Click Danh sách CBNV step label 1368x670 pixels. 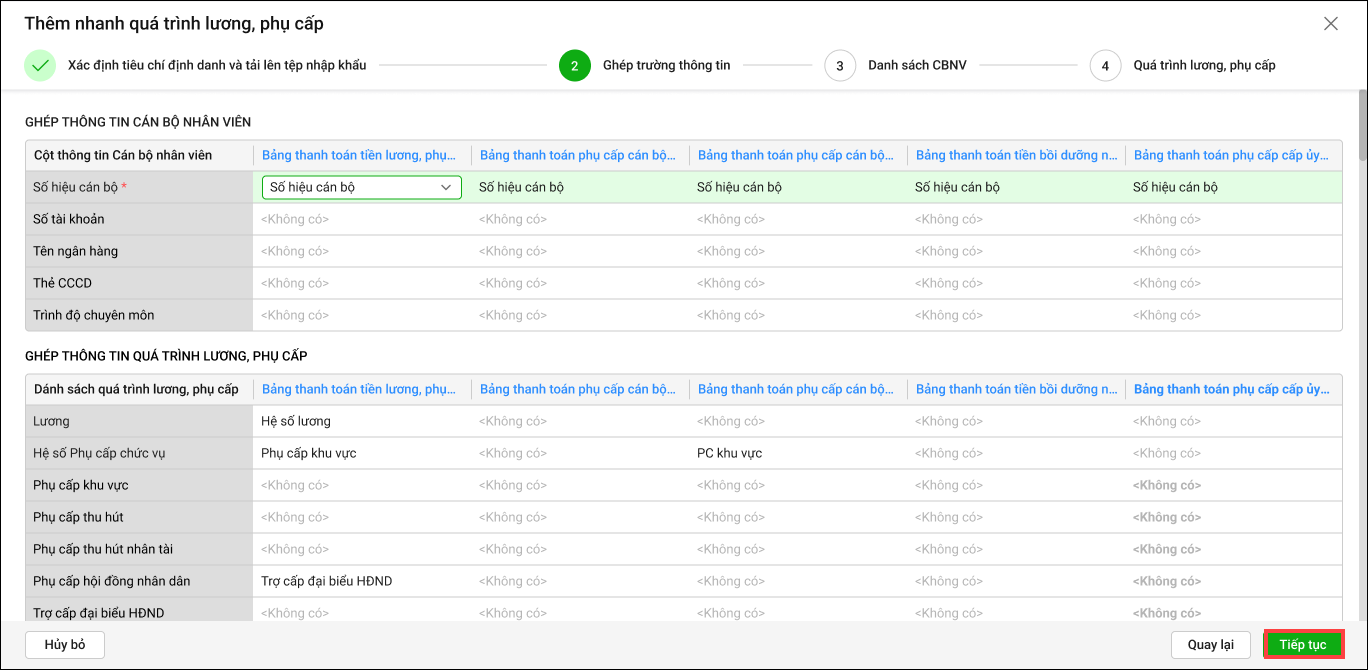(x=917, y=66)
